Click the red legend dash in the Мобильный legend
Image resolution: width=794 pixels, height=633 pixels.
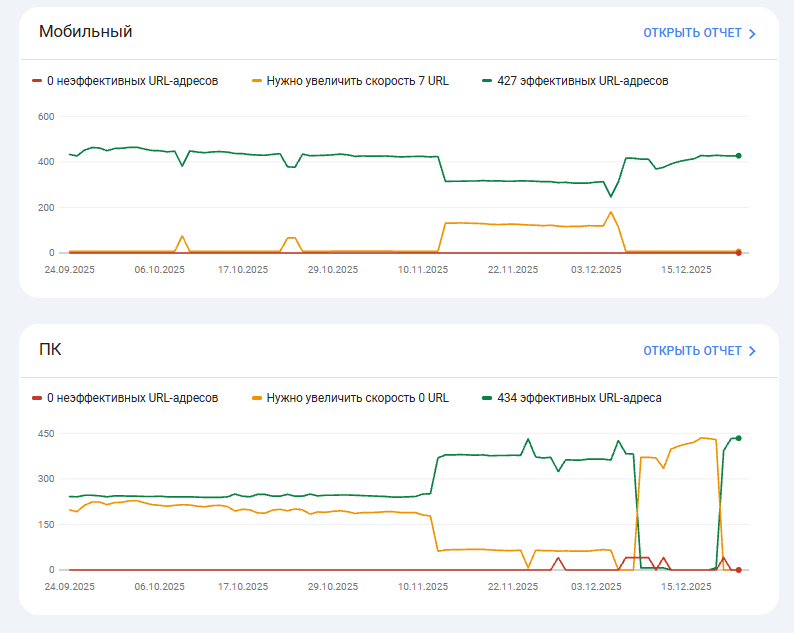point(37,81)
